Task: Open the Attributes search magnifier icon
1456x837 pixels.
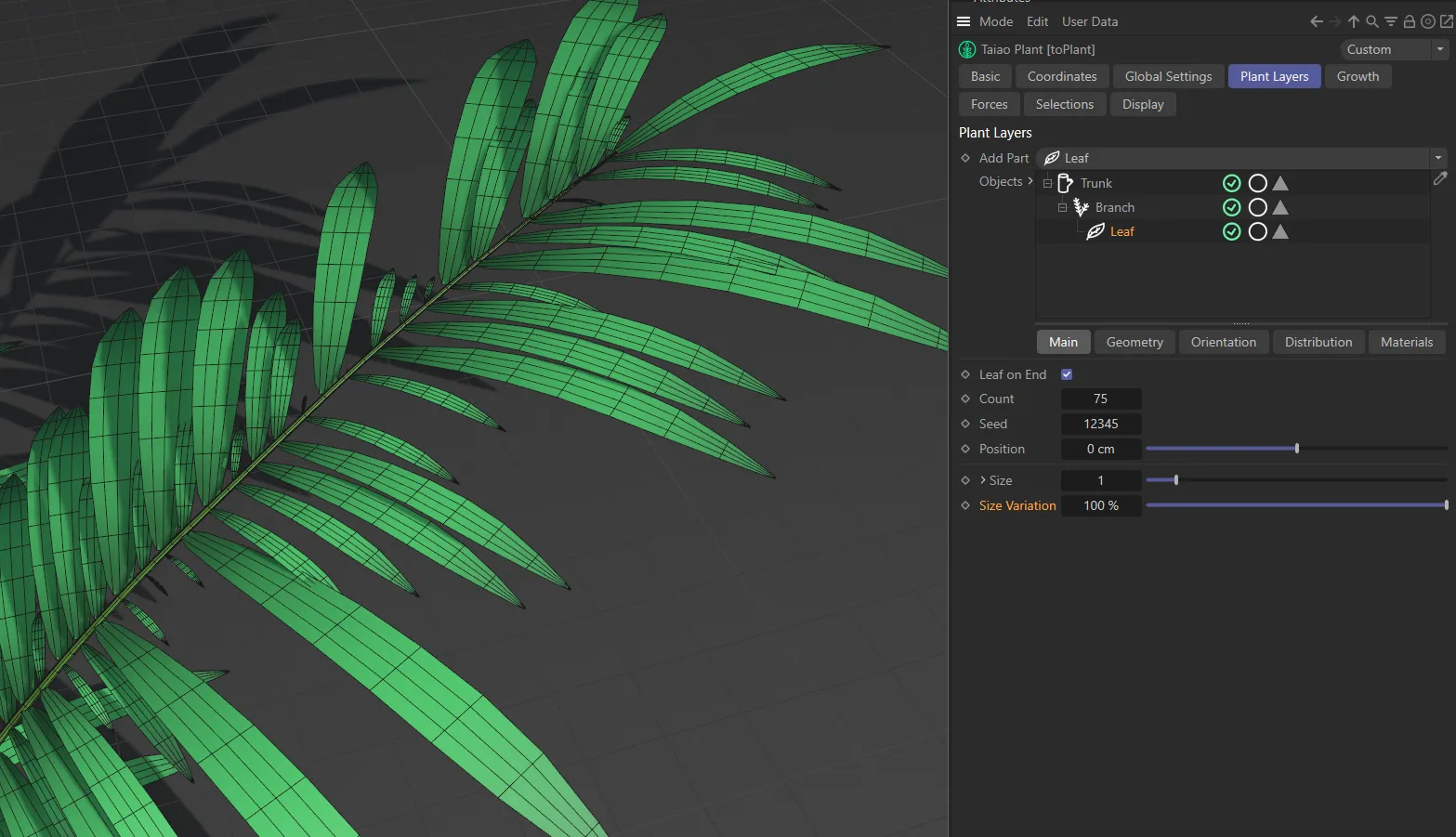Action: click(x=1371, y=20)
